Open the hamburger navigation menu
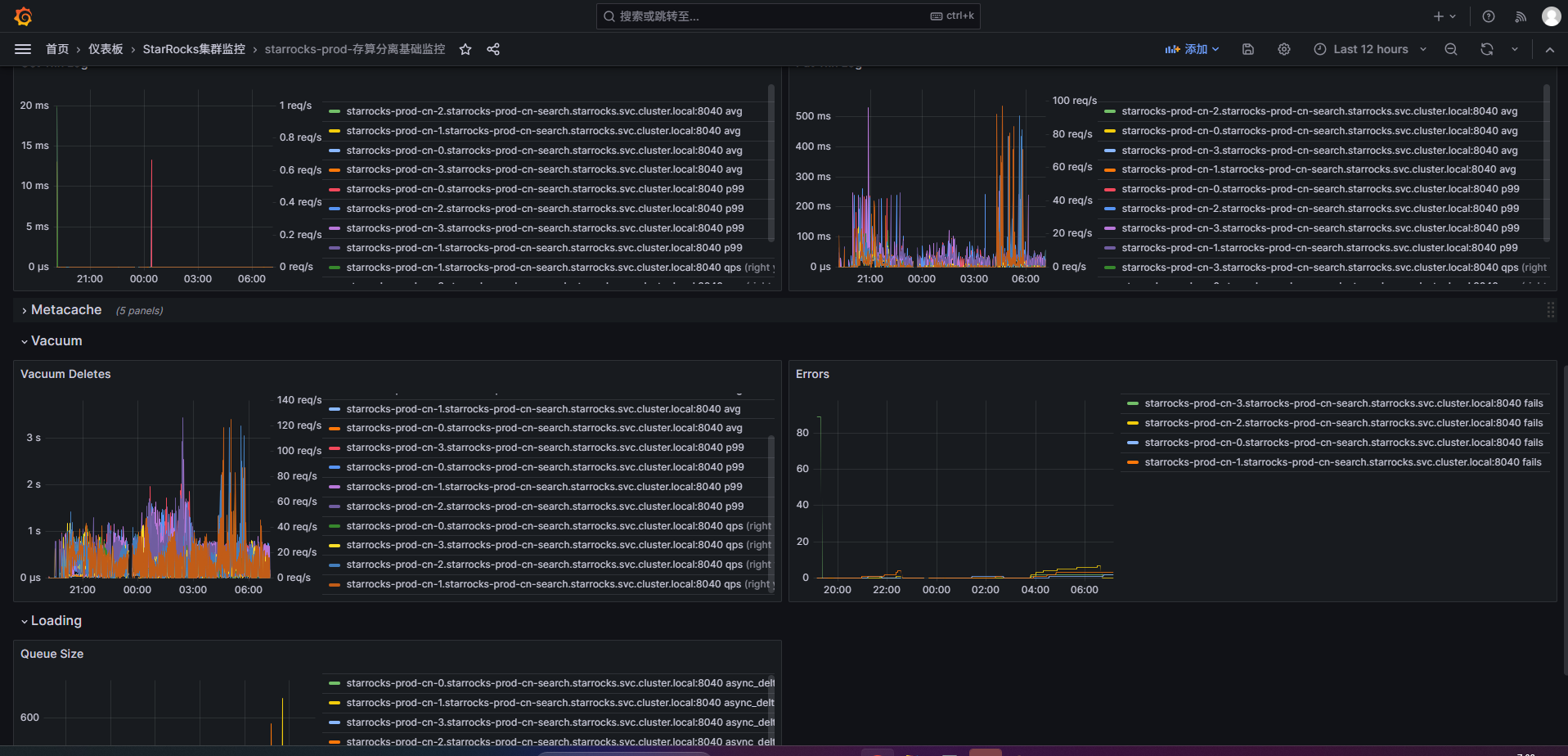This screenshot has height=756, width=1568. click(23, 49)
